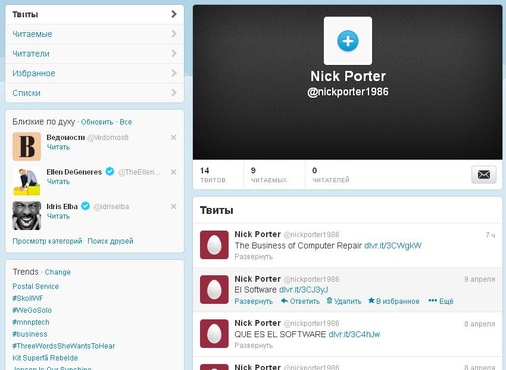This screenshot has height=370, width=506.
Task: Follow Idris Elba with Читать link
Action: click(58, 216)
